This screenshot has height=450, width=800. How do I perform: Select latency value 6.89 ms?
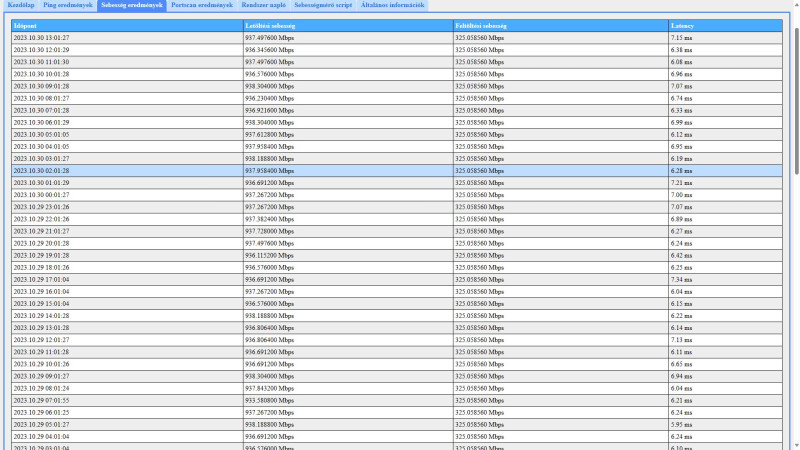(x=682, y=219)
